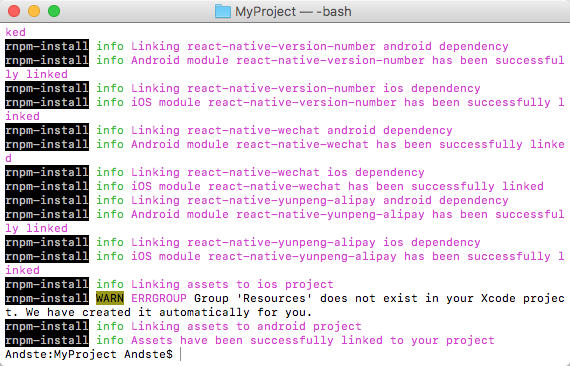
Task: Click 'Linking react-native-wechat android dependency' line
Action: (x=292, y=130)
